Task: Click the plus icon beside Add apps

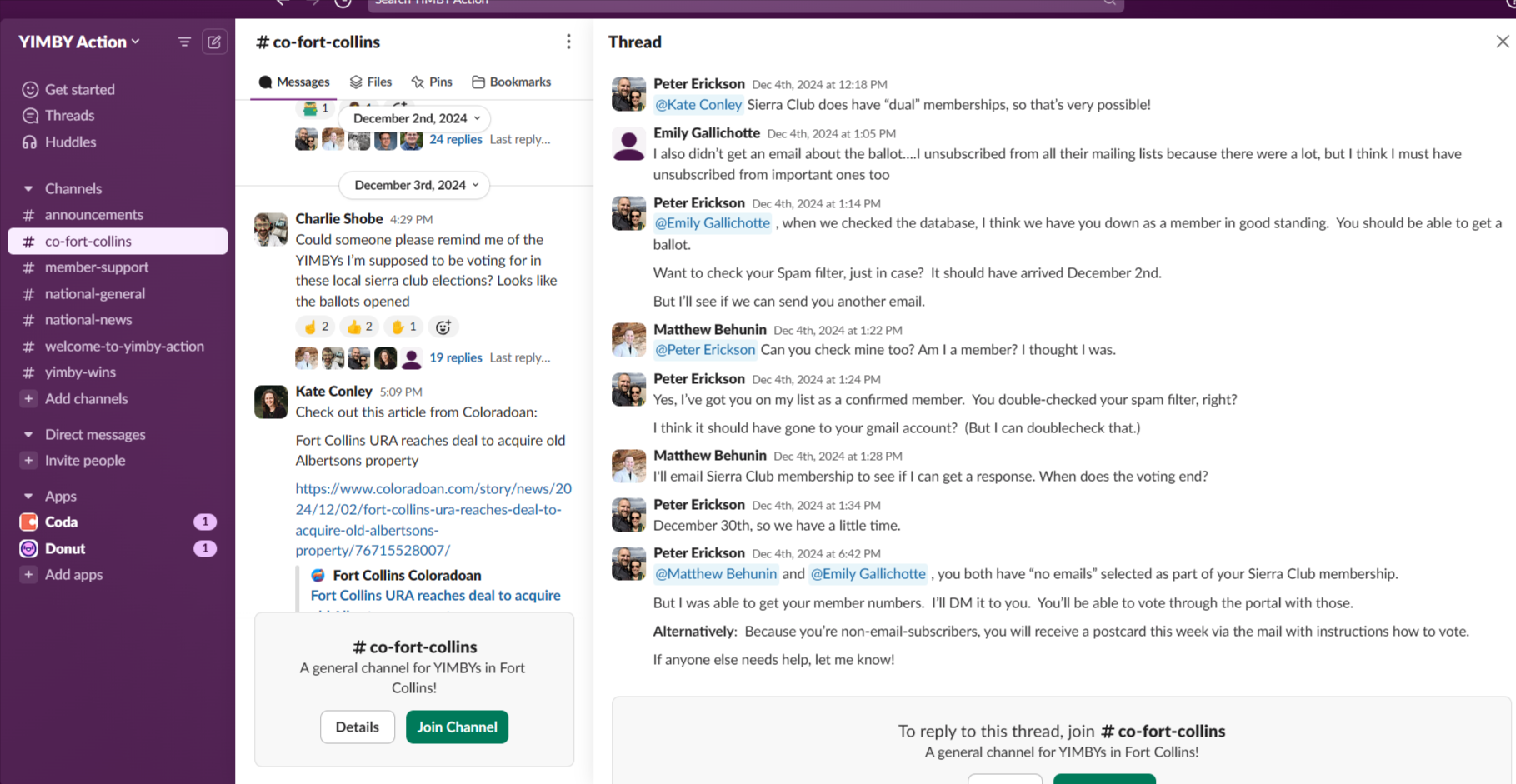Action: click(28, 575)
